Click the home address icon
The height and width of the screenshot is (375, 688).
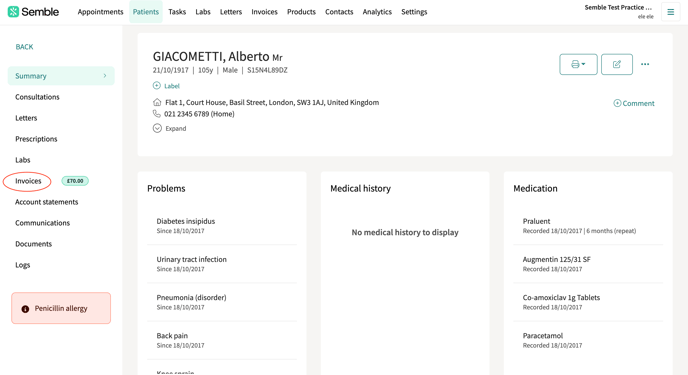point(157,102)
